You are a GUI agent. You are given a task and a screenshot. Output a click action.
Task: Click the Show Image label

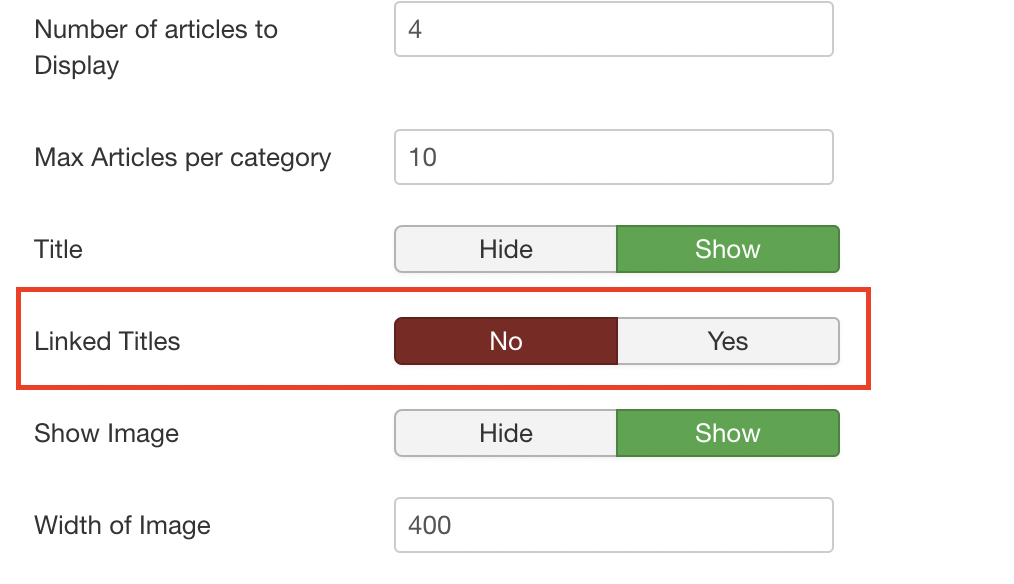click(106, 433)
